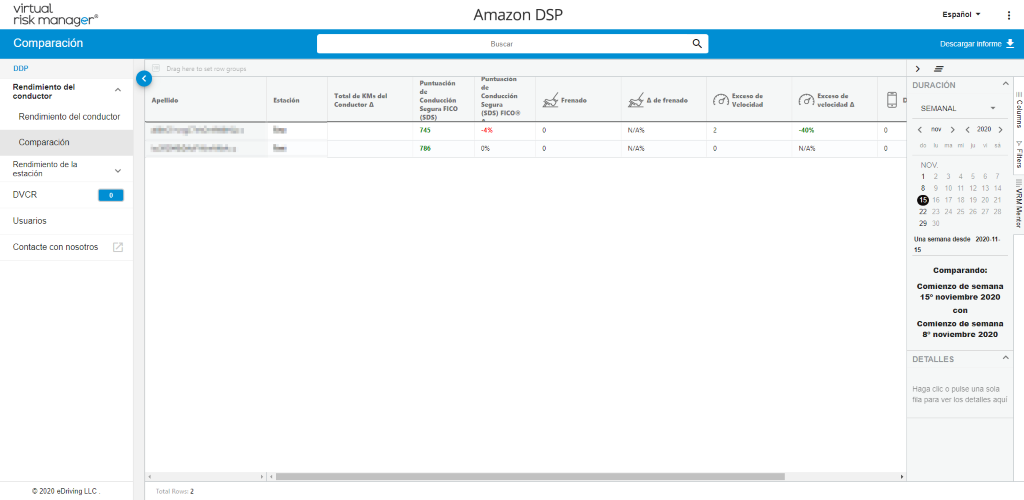Open the three-dot options menu
1024x500 pixels.
(x=1009, y=14)
